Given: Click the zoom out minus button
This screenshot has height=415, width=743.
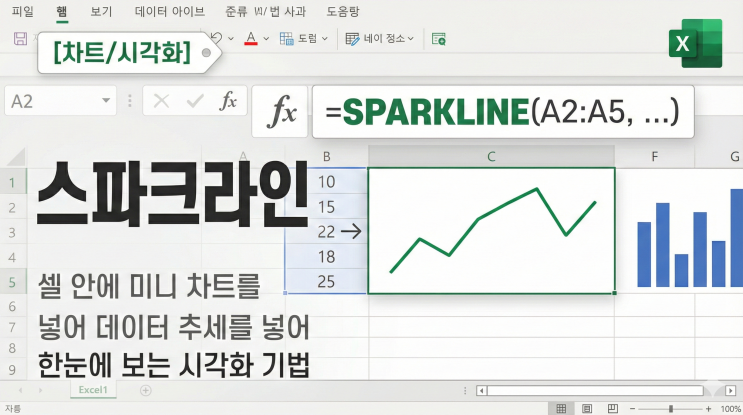Looking at the screenshot, I should 632,409.
